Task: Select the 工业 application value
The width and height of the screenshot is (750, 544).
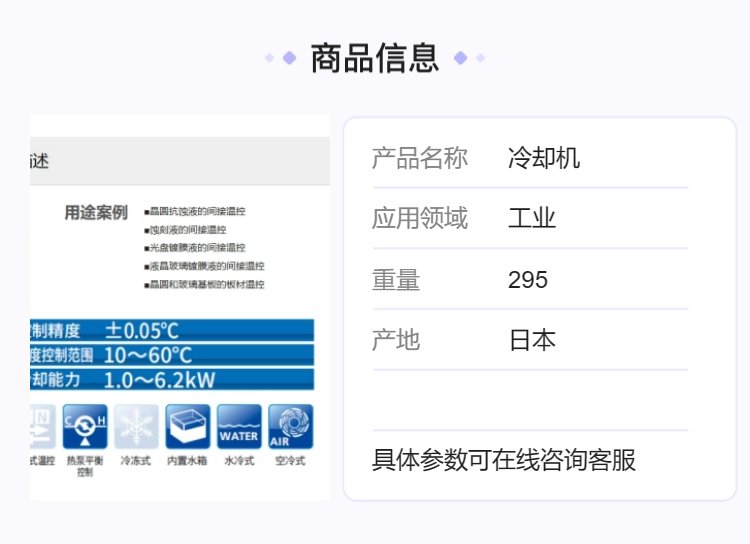Action: point(531,218)
